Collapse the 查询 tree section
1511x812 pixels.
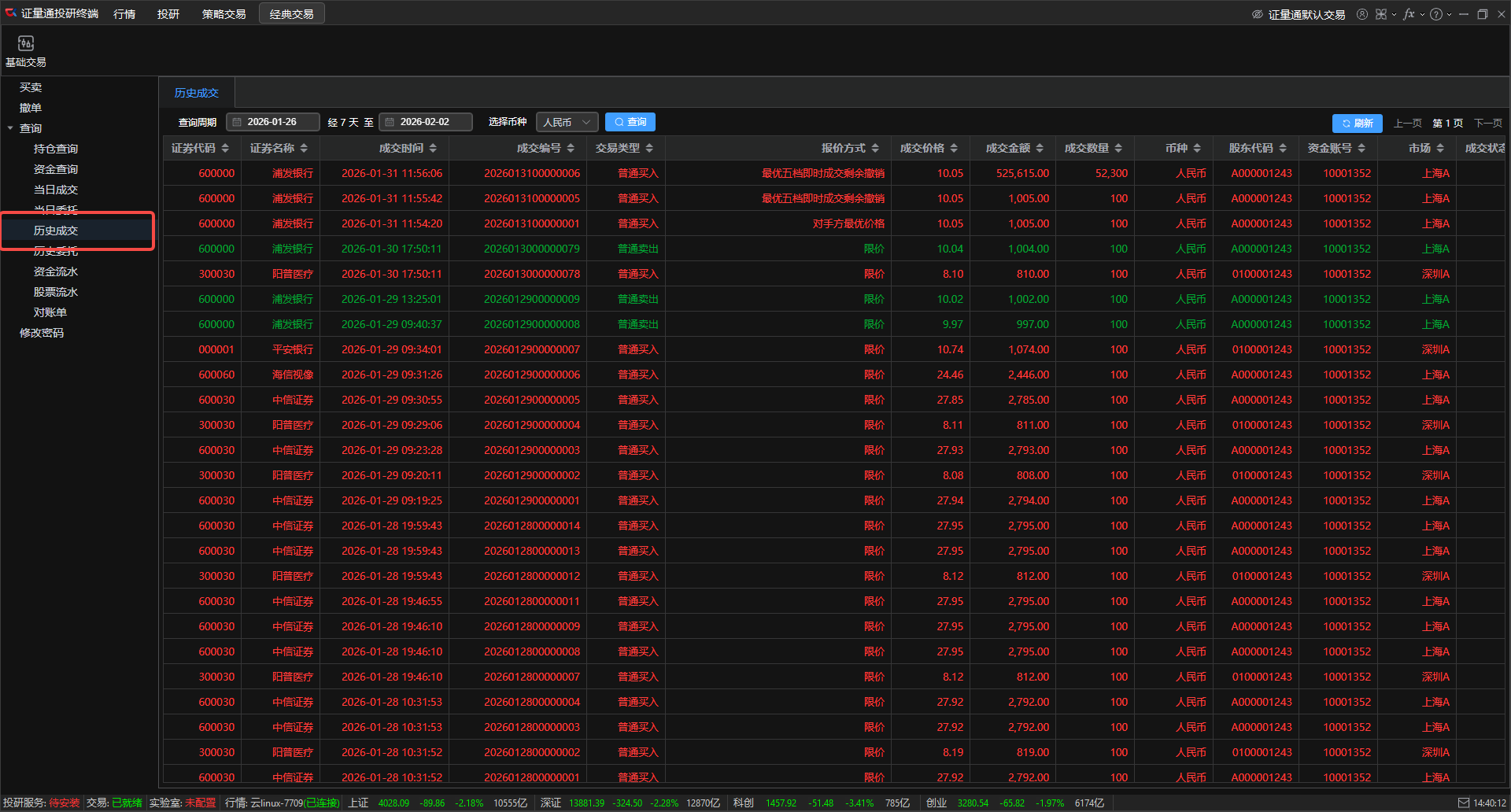click(x=10, y=128)
